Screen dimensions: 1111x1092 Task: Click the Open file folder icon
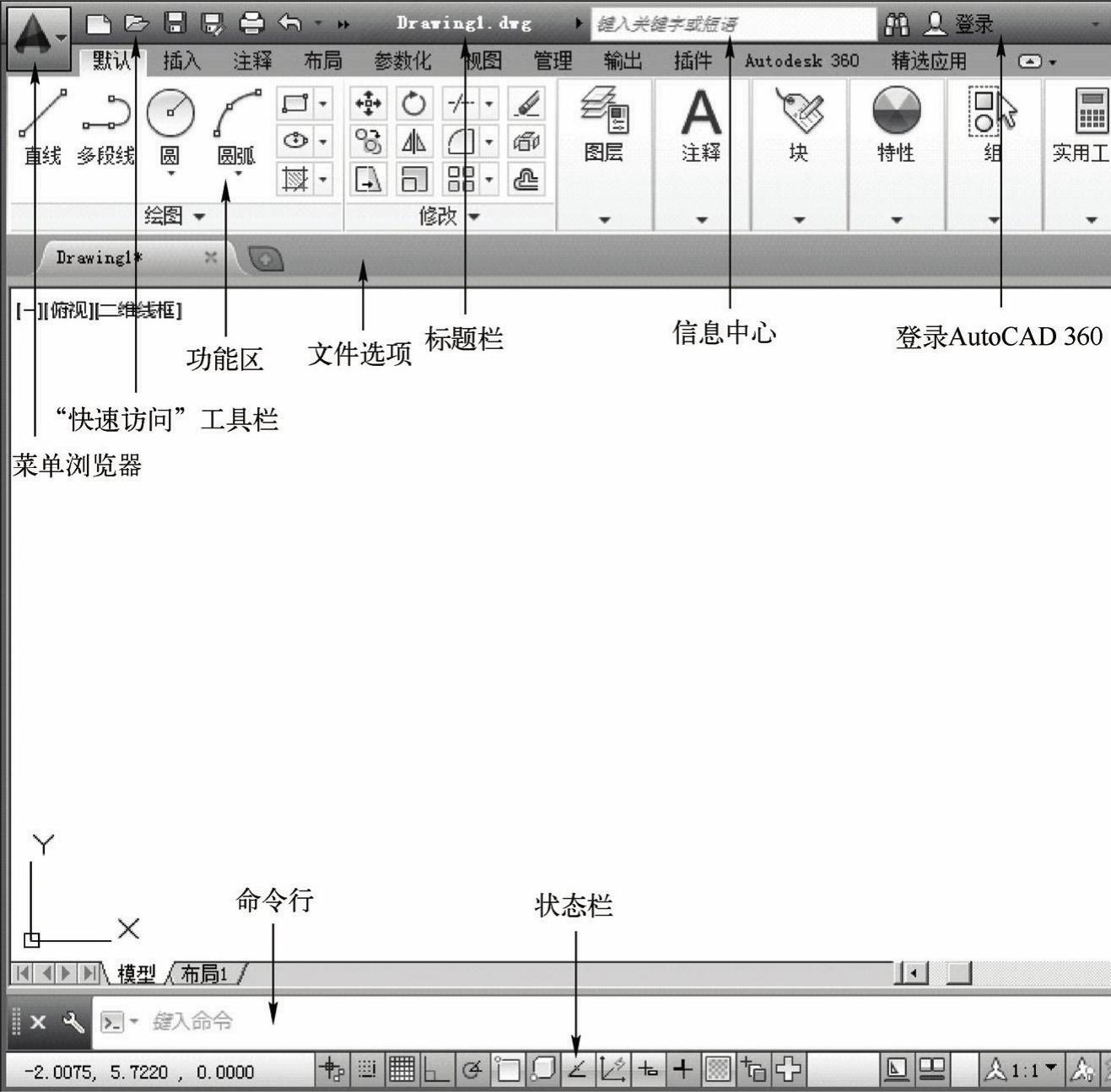click(x=136, y=24)
